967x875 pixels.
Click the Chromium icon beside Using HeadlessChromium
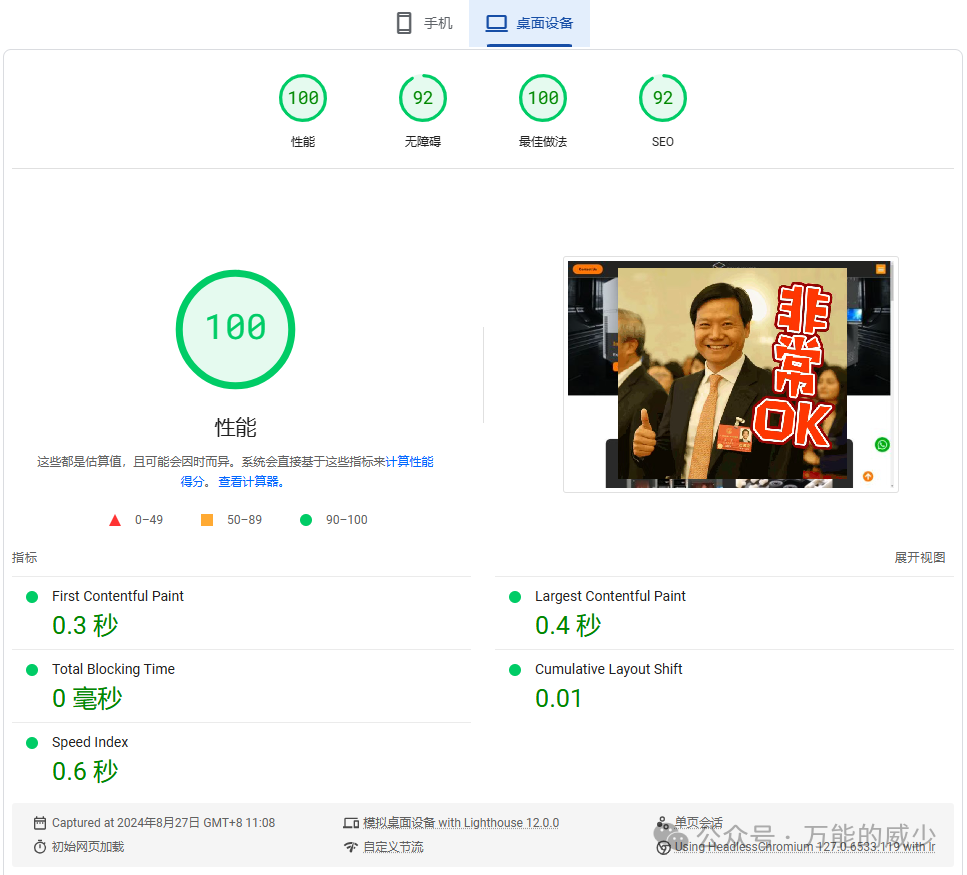pos(664,848)
